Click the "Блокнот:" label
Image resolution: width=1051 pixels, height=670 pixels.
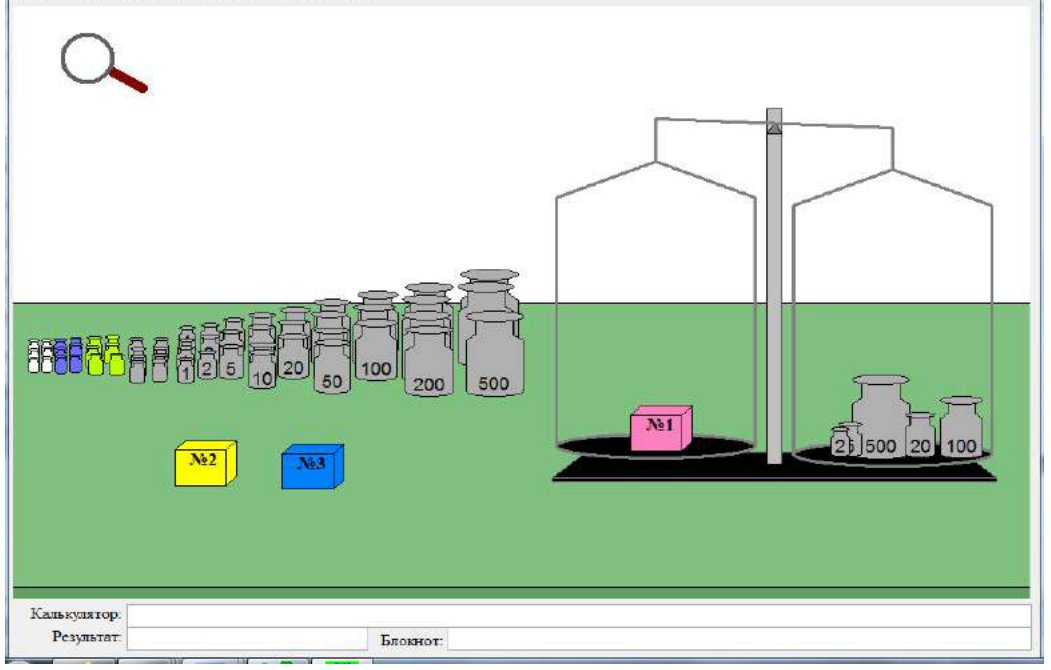pyautogui.click(x=412, y=641)
